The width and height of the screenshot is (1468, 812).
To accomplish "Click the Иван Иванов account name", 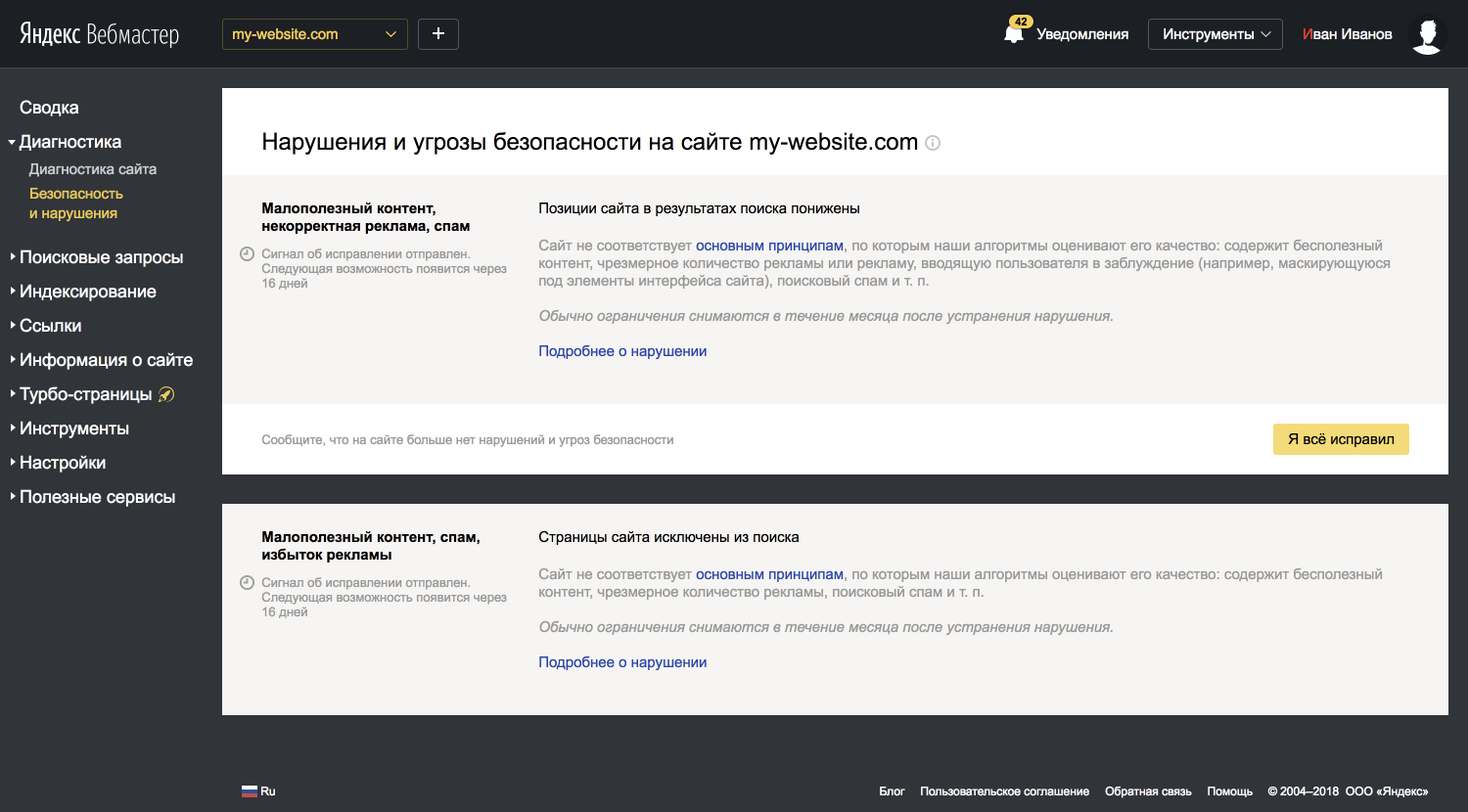I will click(1348, 34).
